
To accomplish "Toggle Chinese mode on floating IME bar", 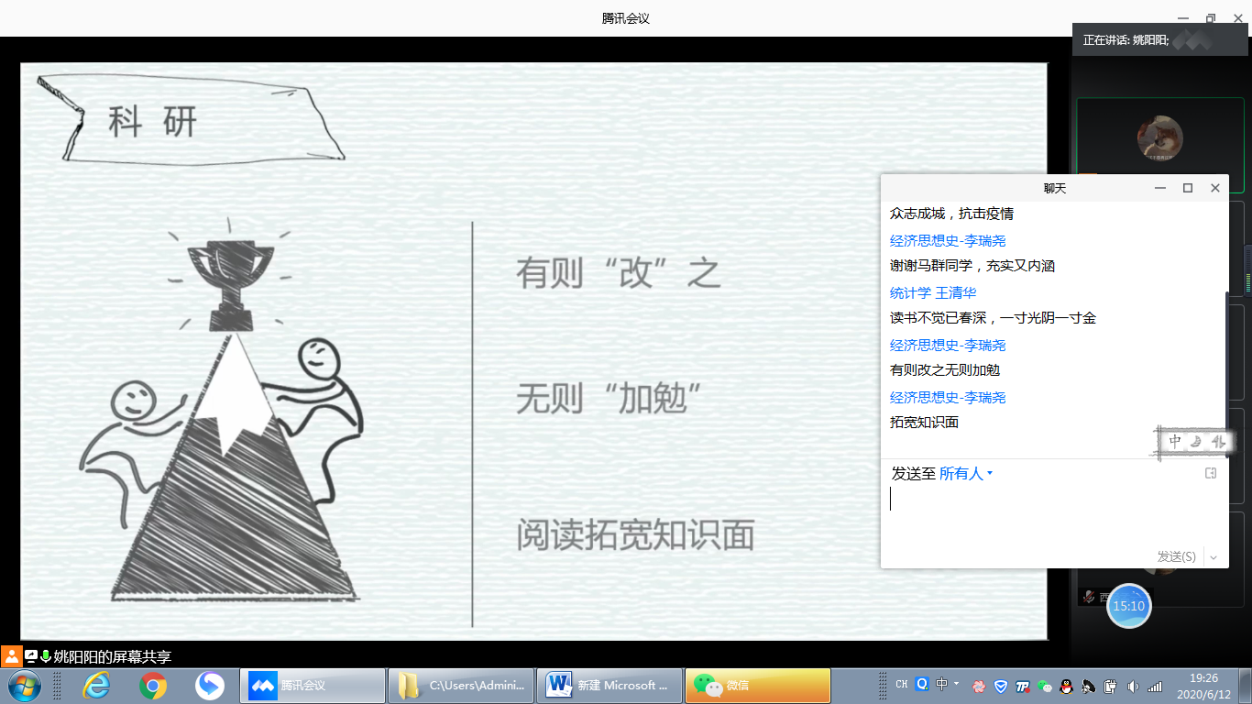I will (x=1175, y=441).
